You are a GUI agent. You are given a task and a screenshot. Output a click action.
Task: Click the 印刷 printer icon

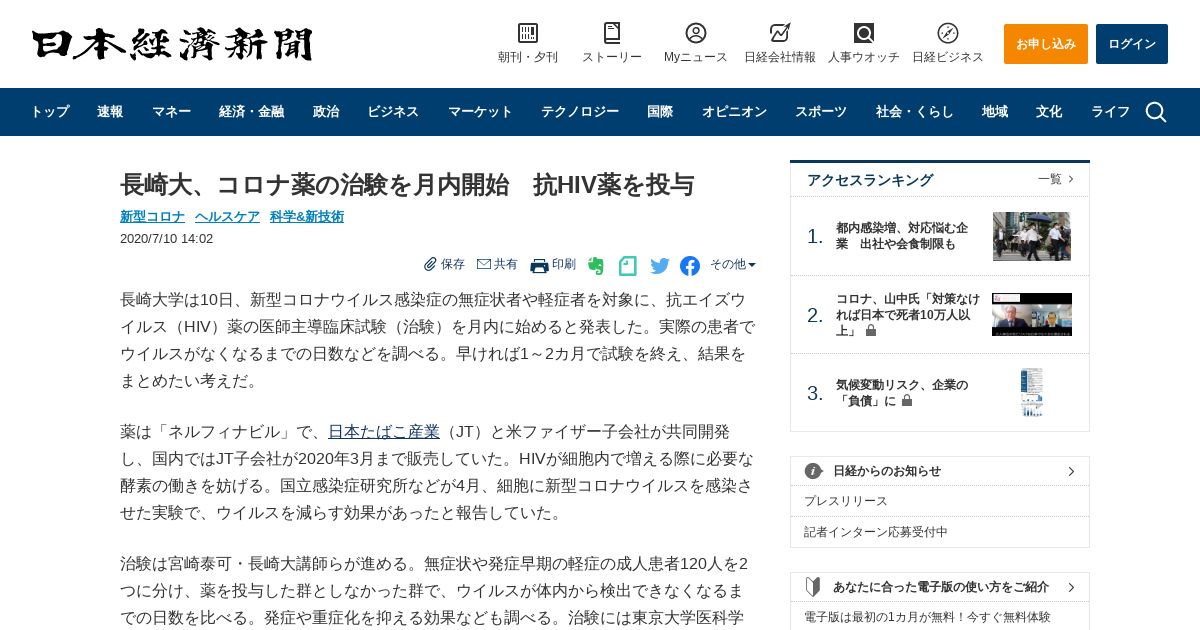[539, 265]
